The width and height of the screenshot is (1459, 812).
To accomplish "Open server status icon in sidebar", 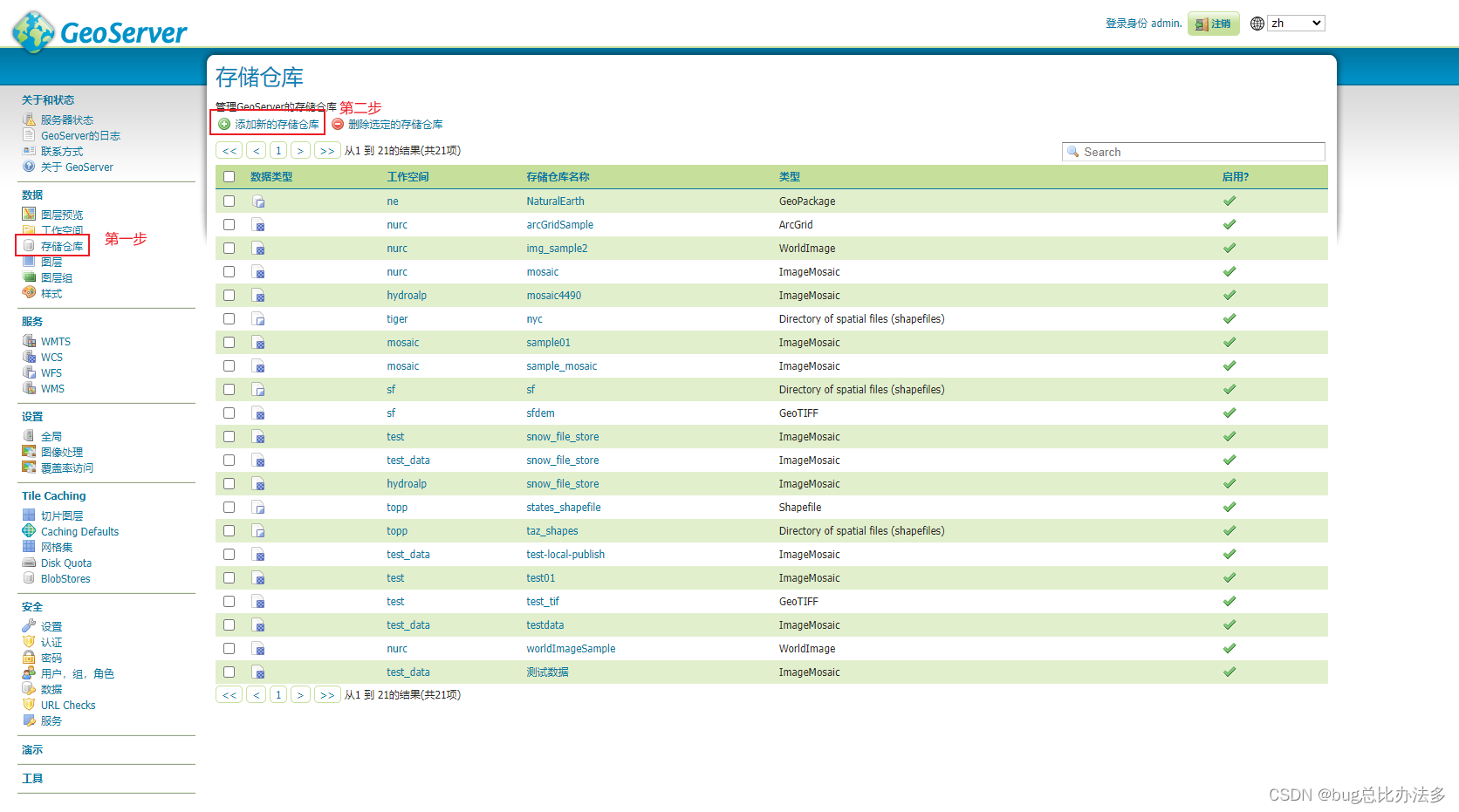I will click(x=29, y=119).
